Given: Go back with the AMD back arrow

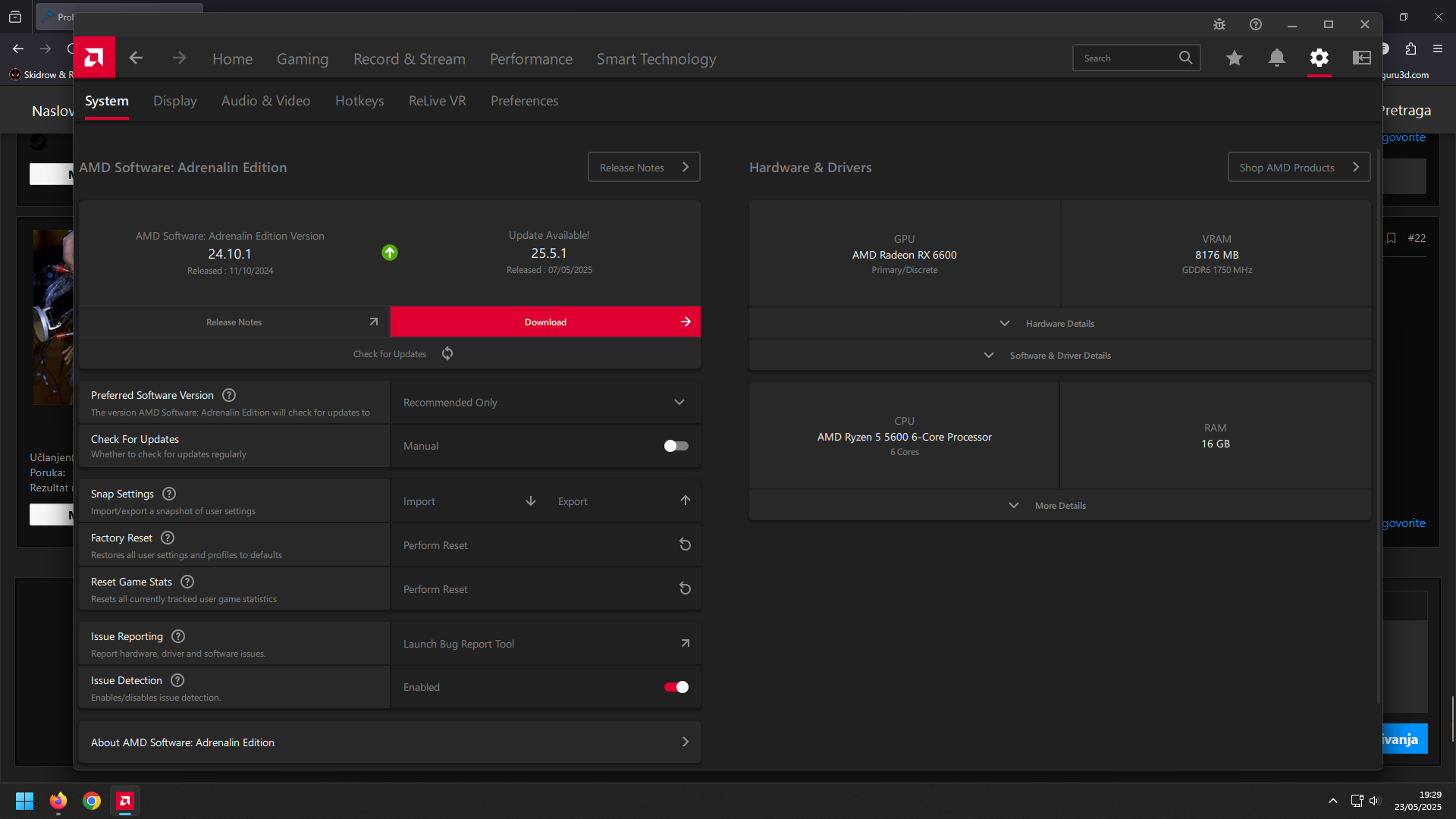Looking at the screenshot, I should point(136,58).
